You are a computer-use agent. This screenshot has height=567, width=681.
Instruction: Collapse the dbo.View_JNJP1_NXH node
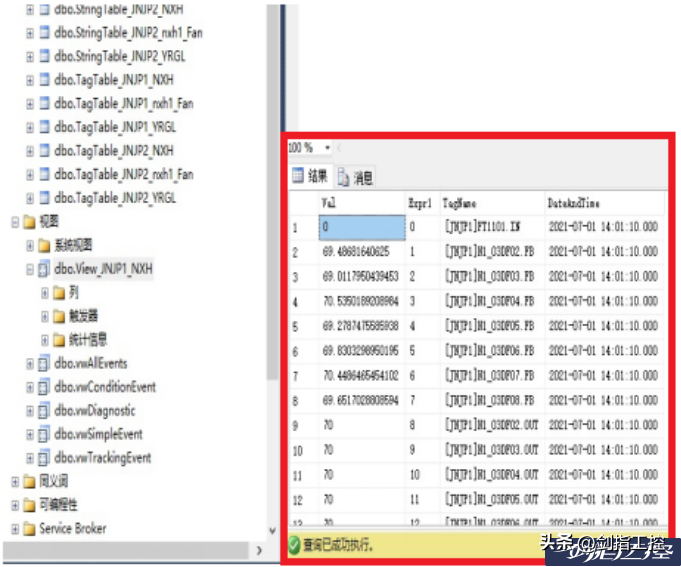pos(30,270)
